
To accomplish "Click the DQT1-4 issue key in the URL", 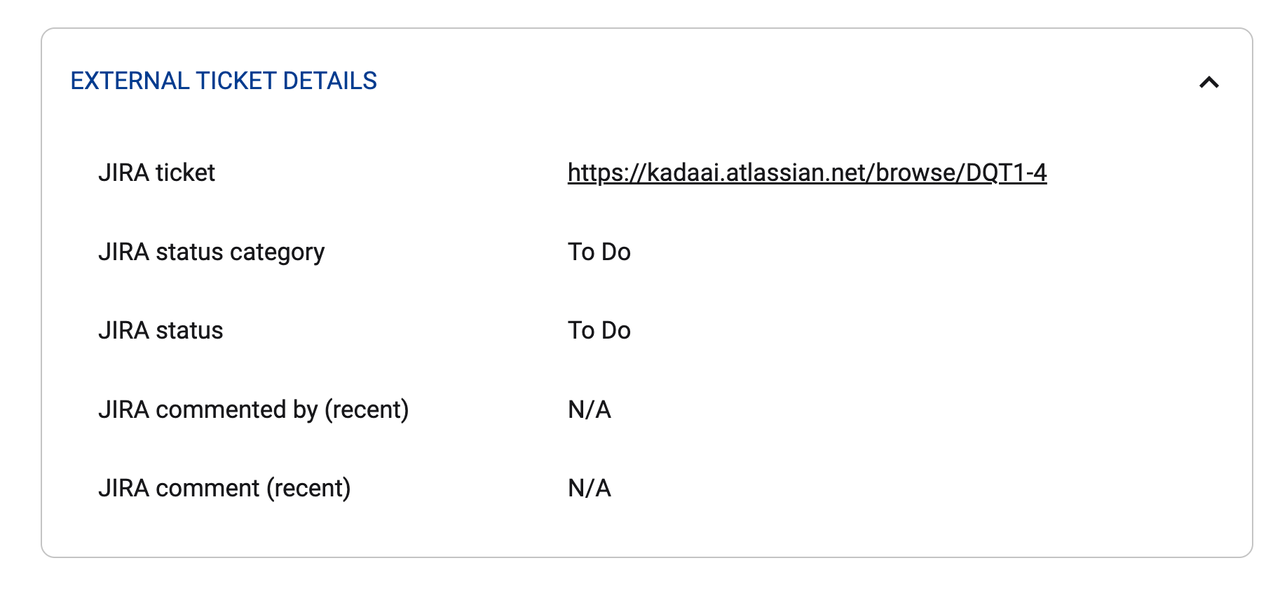I will pos(1006,173).
